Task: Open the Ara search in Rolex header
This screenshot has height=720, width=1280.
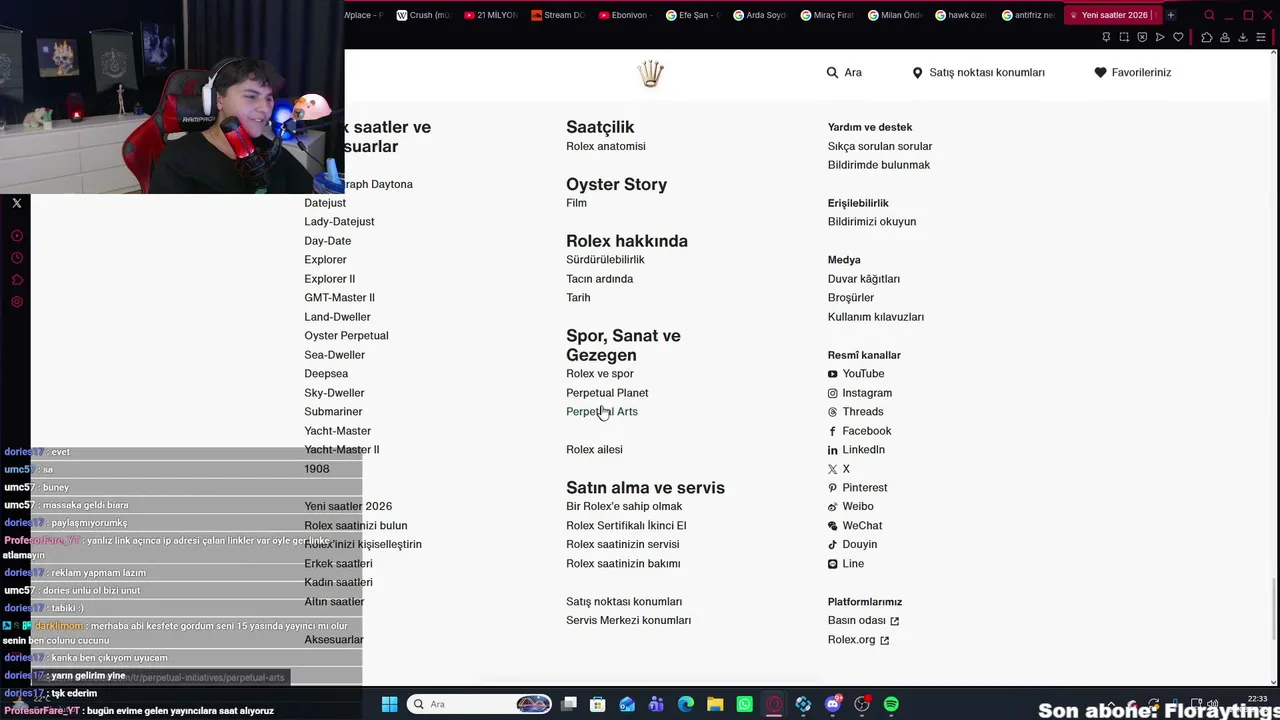Action: point(844,72)
